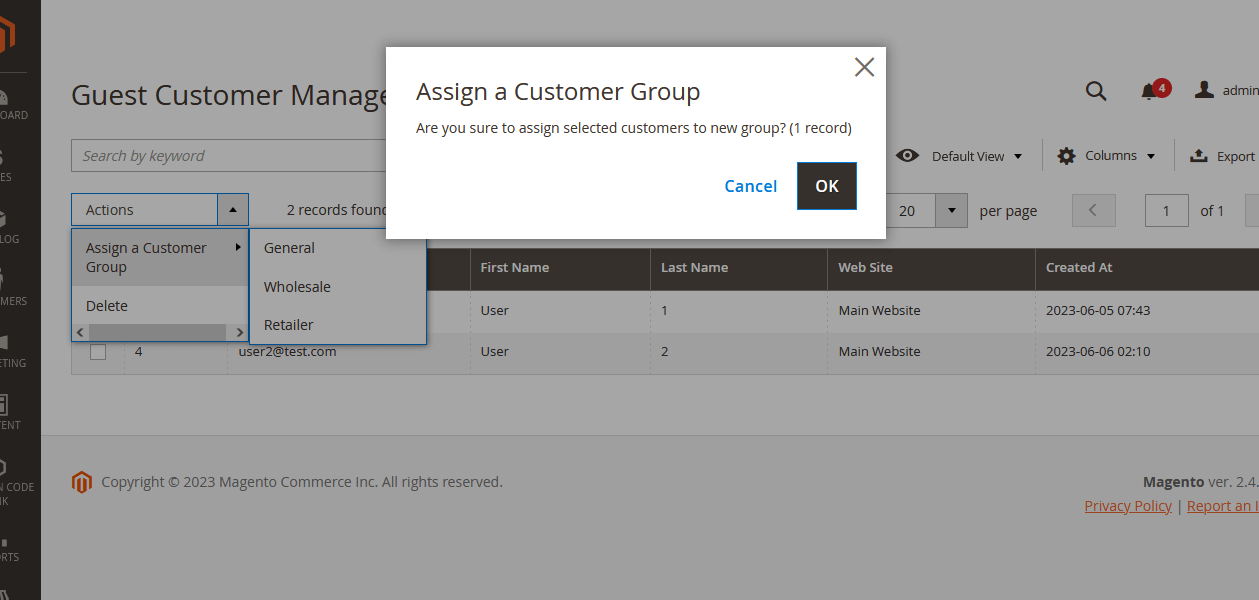Screen dimensions: 1259x600
Task: Click the Search by keyword field
Action: tap(228, 156)
